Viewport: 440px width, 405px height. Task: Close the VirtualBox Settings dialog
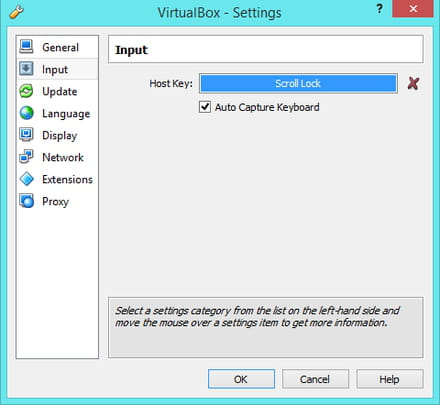coord(413,8)
